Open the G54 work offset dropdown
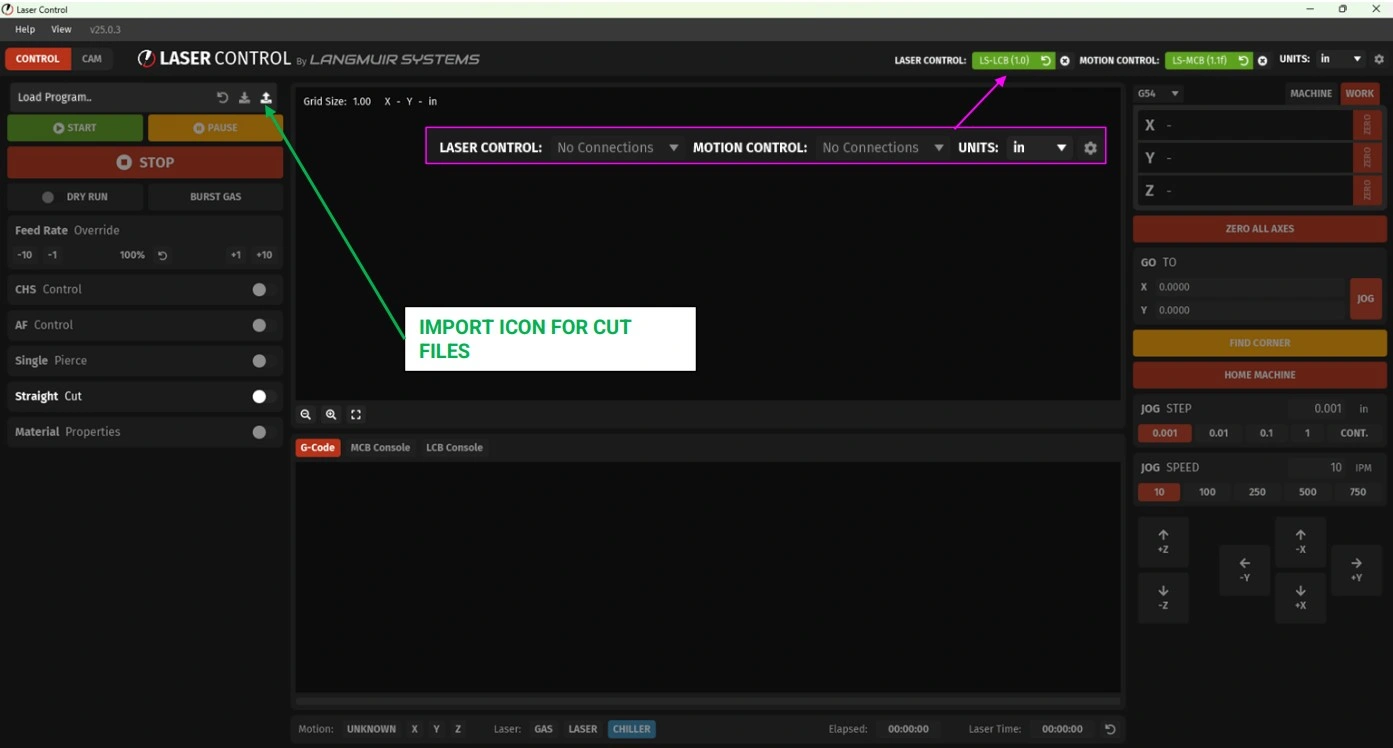The height and width of the screenshot is (748, 1393). [x=1159, y=94]
